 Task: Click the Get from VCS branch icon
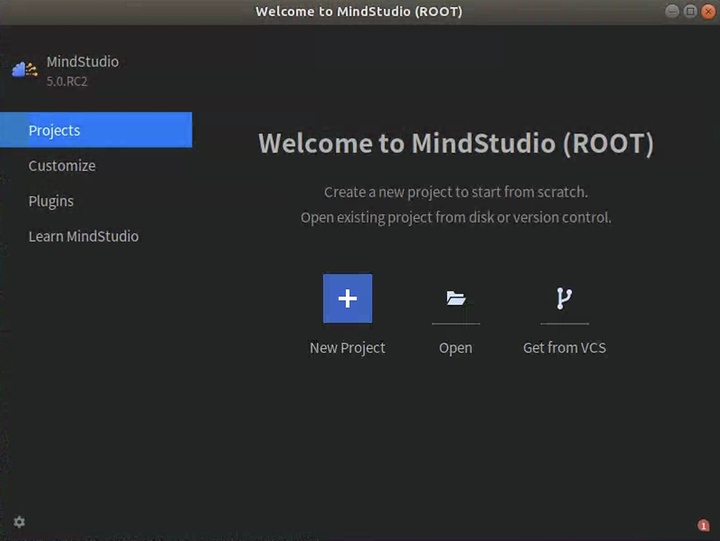click(564, 298)
